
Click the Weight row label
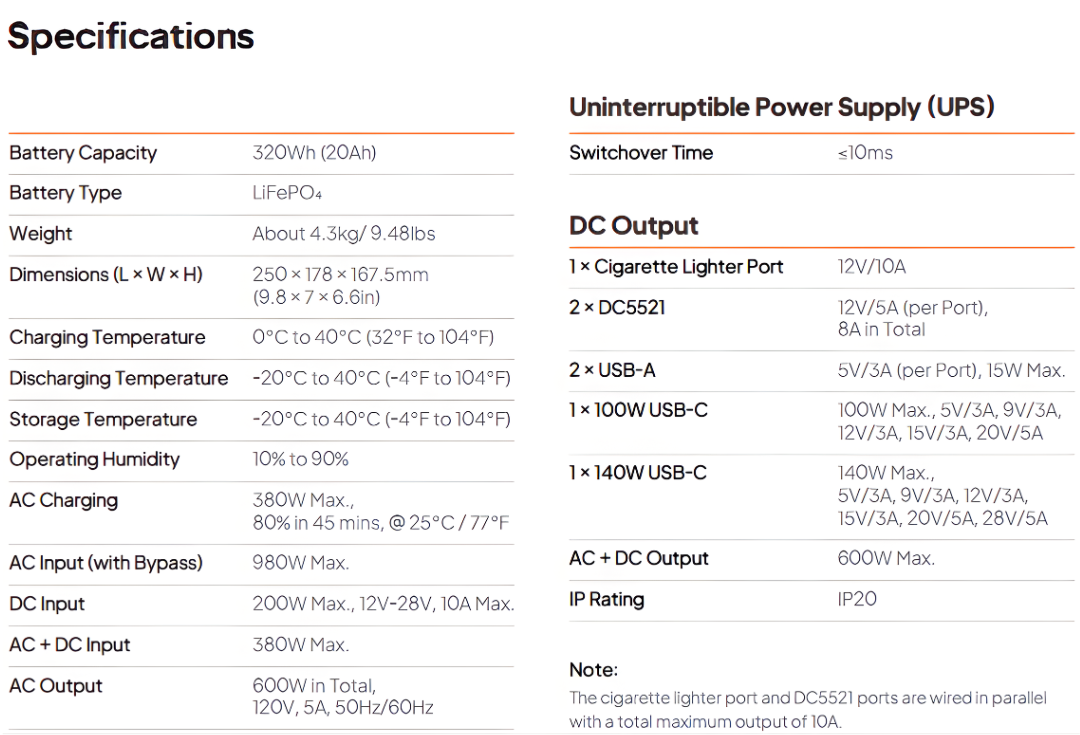click(41, 234)
